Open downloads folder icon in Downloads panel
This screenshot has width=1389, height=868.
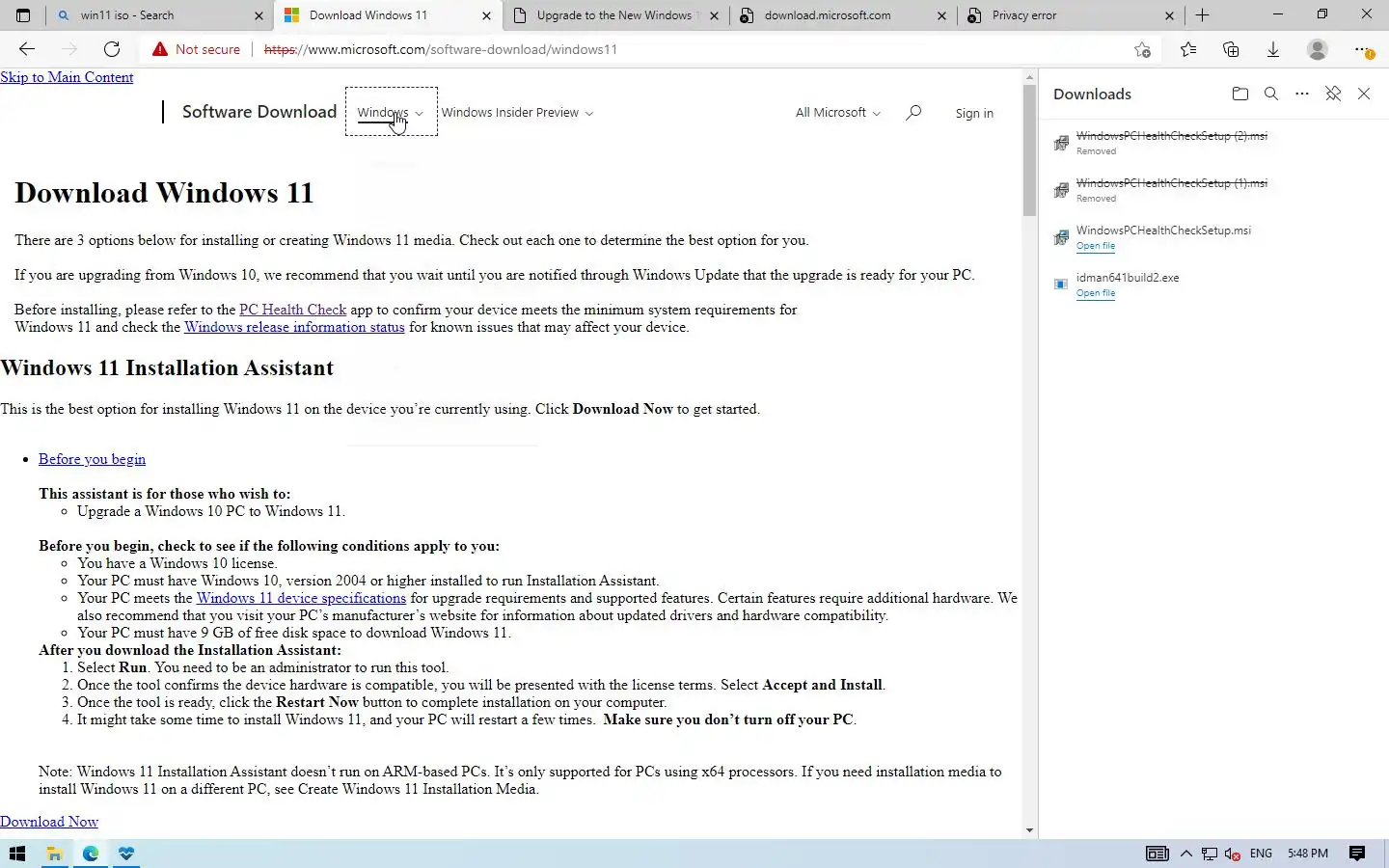pyautogui.click(x=1240, y=94)
